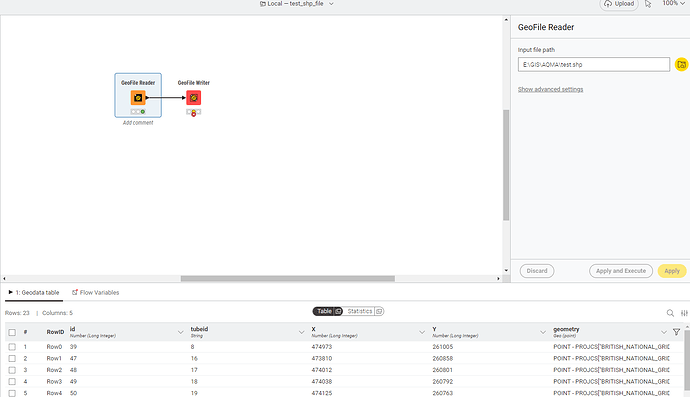Click Show advanced settings link
The height and width of the screenshot is (397, 690).
pyautogui.click(x=550, y=89)
